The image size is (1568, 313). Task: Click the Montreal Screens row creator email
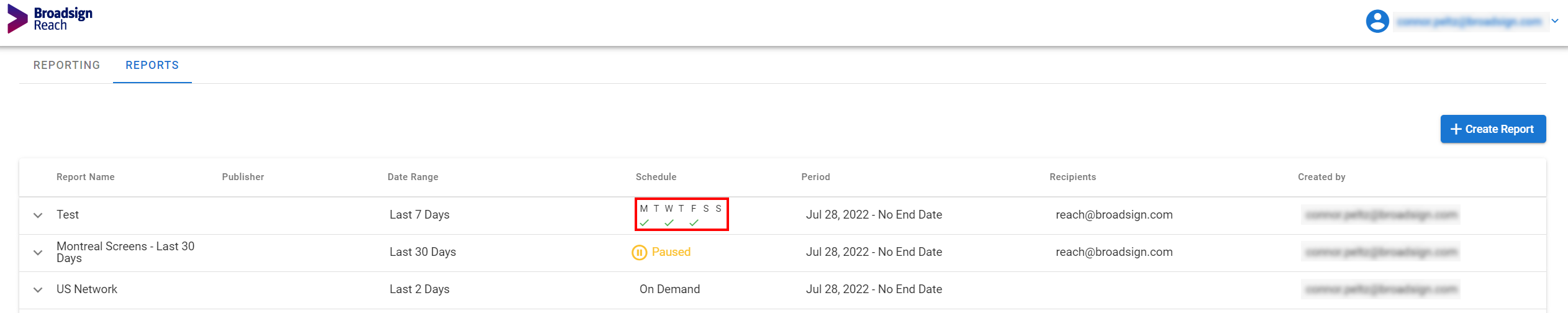1381,252
